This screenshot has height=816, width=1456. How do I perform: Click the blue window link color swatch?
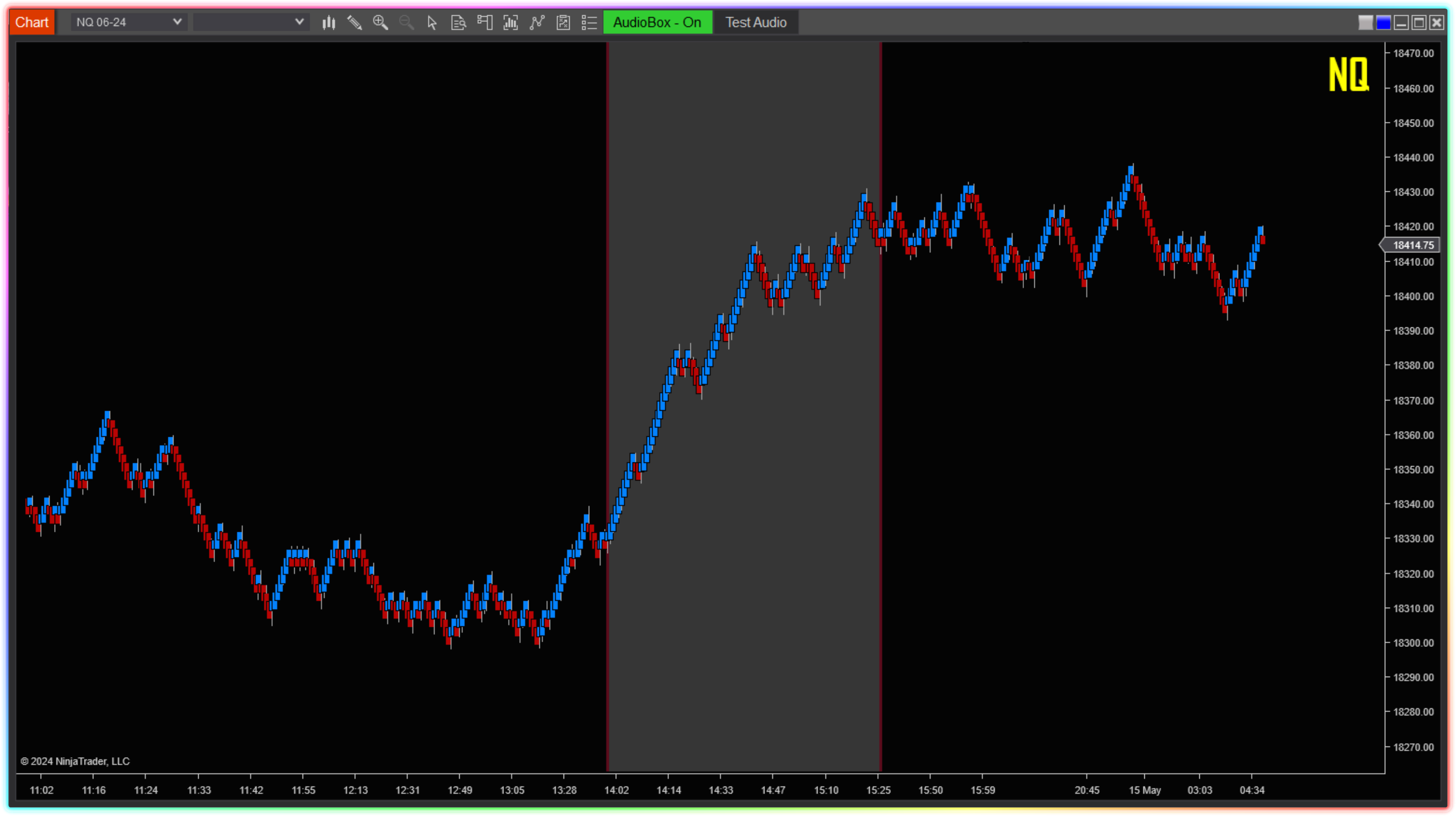click(x=1383, y=23)
